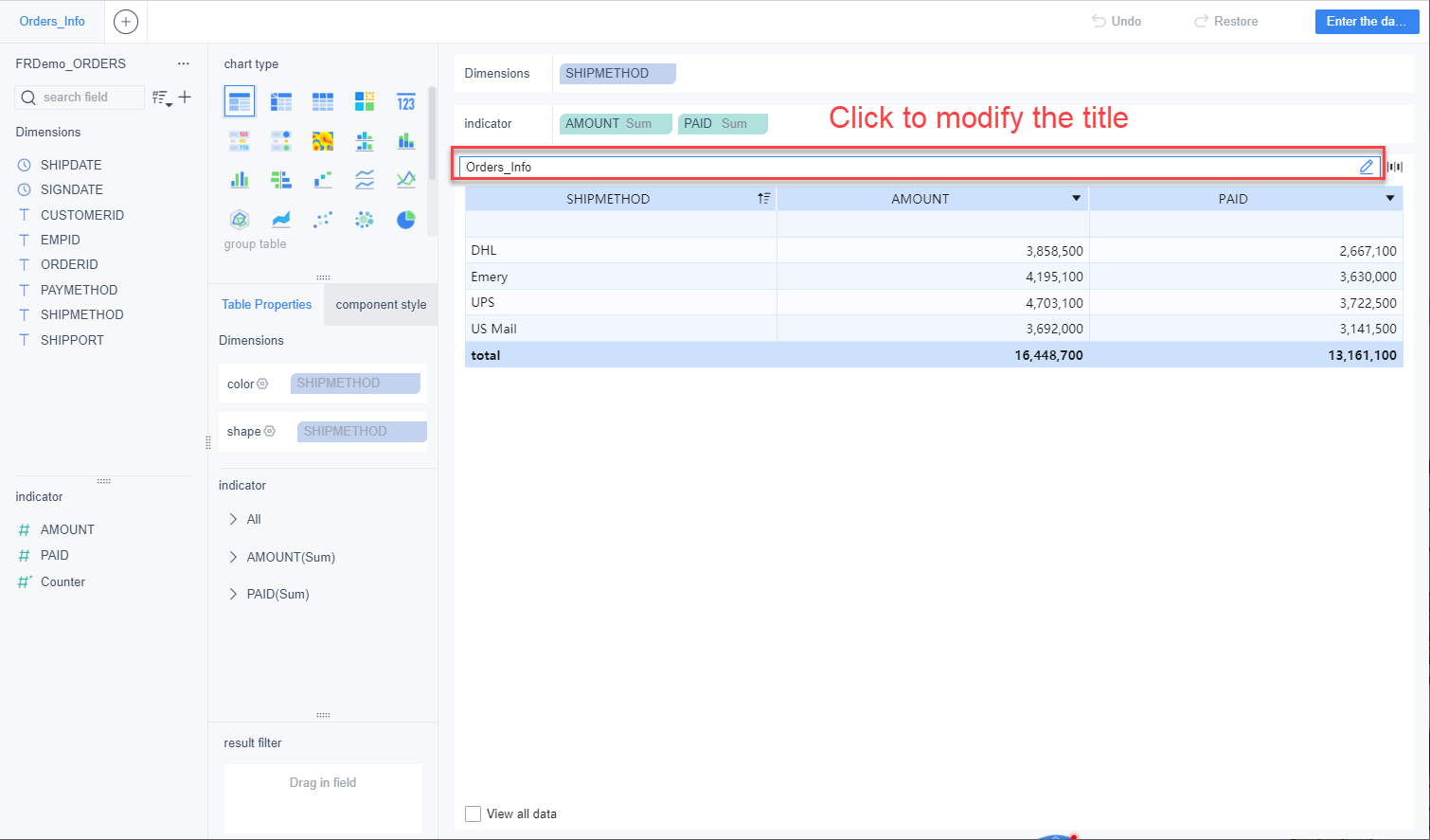Select the detail table chart type
The width and height of the screenshot is (1430, 840).
(323, 101)
